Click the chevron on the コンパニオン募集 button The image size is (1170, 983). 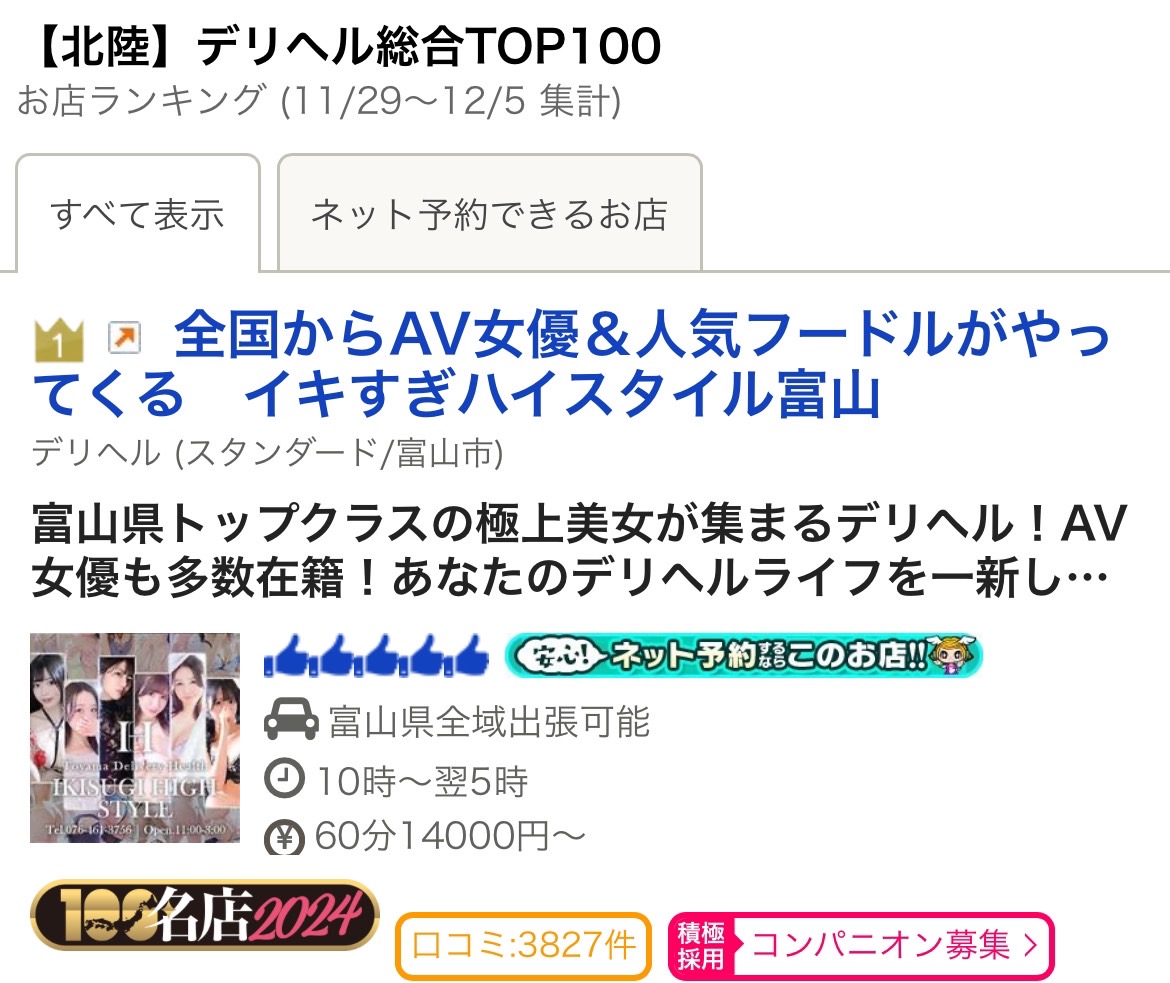(1030, 946)
